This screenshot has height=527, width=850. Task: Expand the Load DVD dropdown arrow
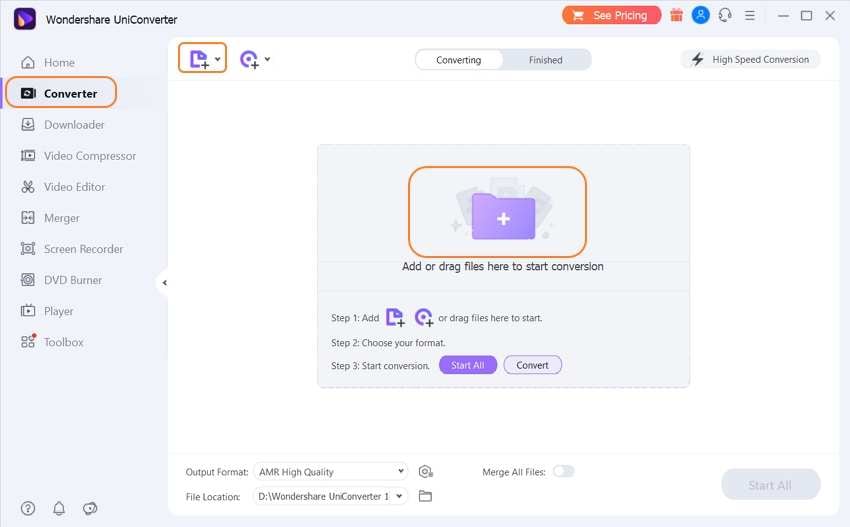pyautogui.click(x=267, y=59)
